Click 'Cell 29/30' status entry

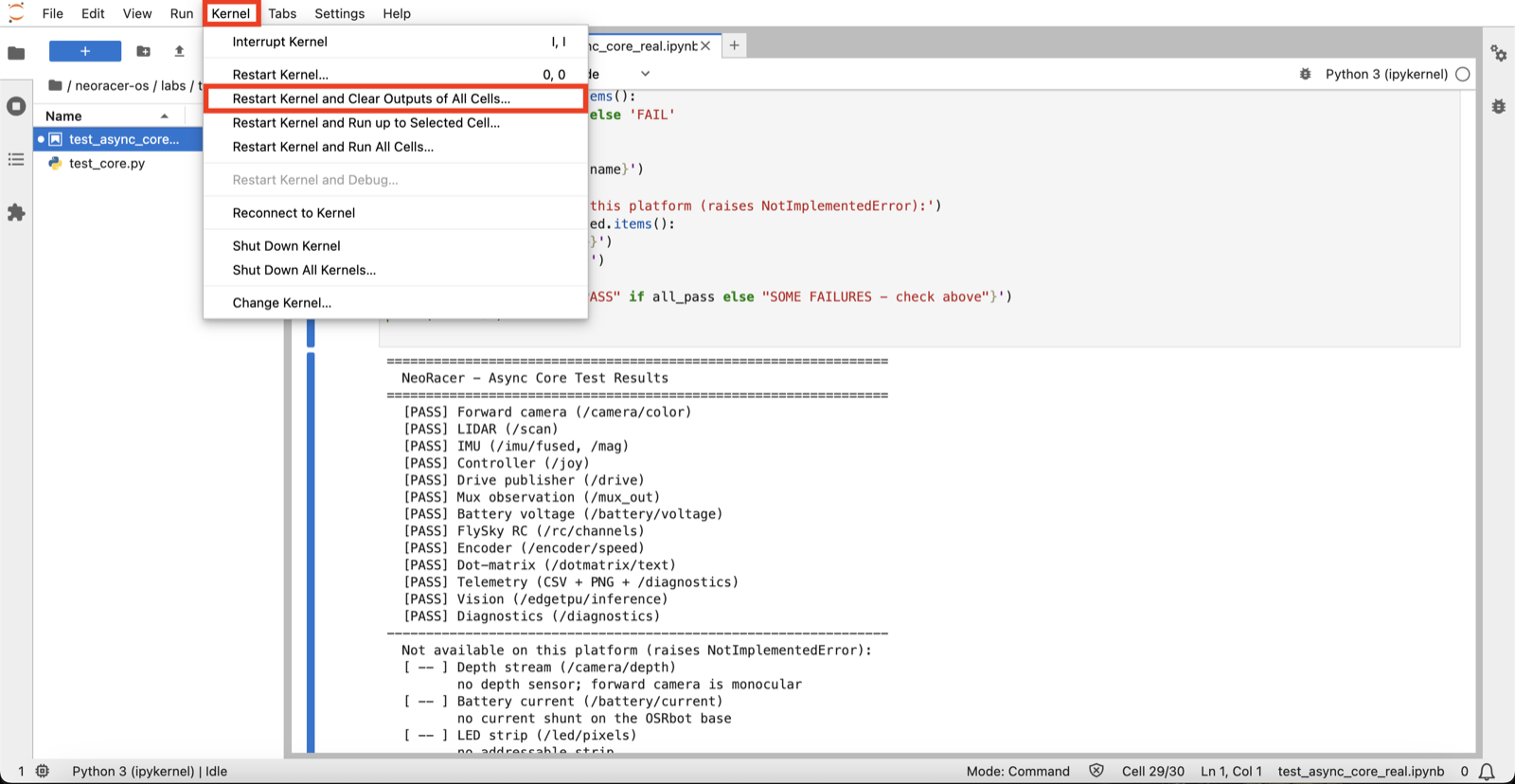point(1153,771)
